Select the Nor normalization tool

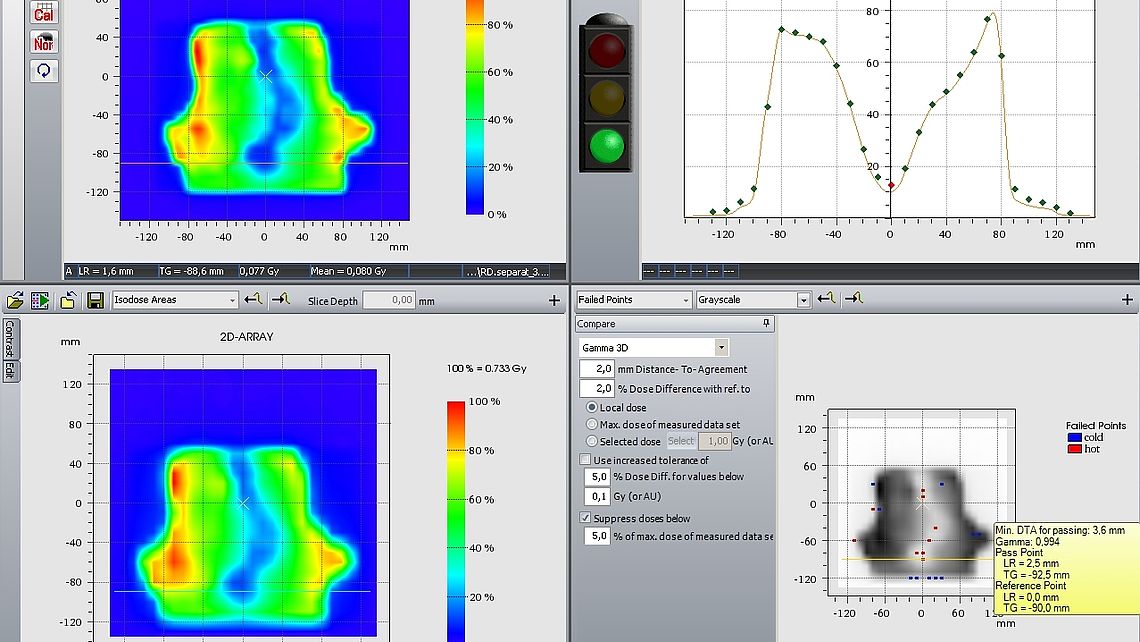[43, 43]
